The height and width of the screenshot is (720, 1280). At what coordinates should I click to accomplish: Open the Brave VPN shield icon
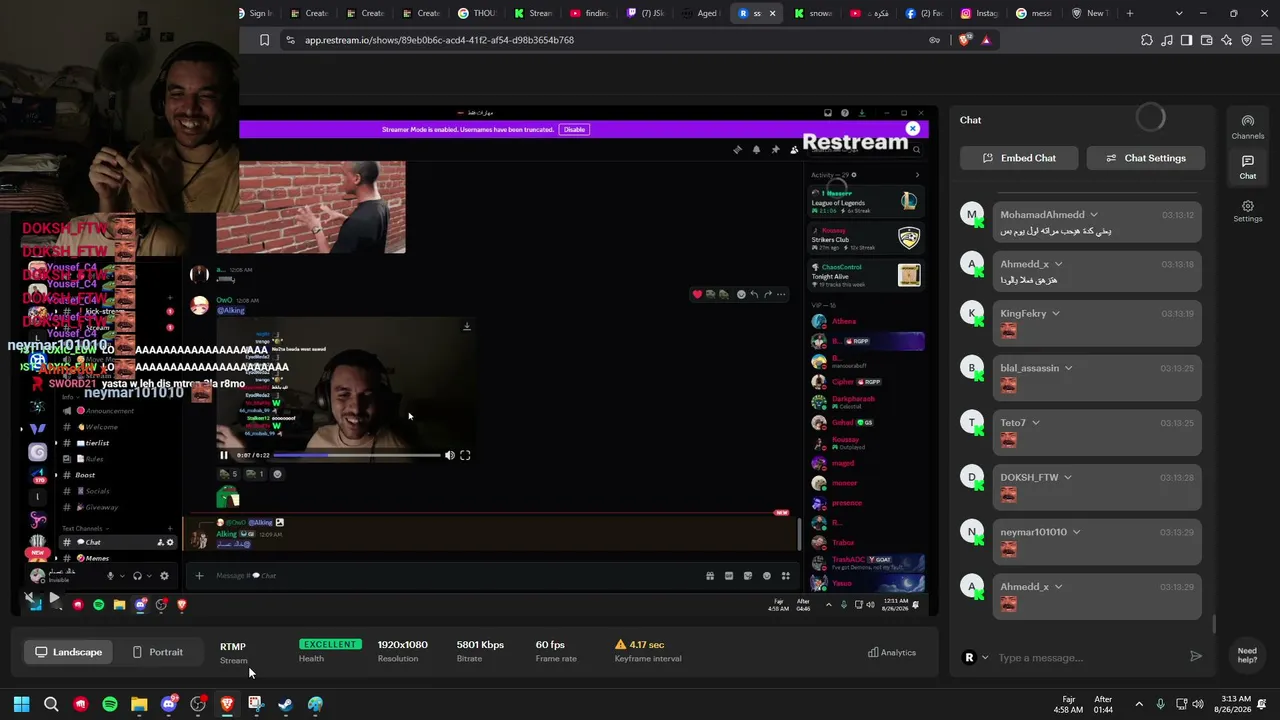tap(1246, 40)
